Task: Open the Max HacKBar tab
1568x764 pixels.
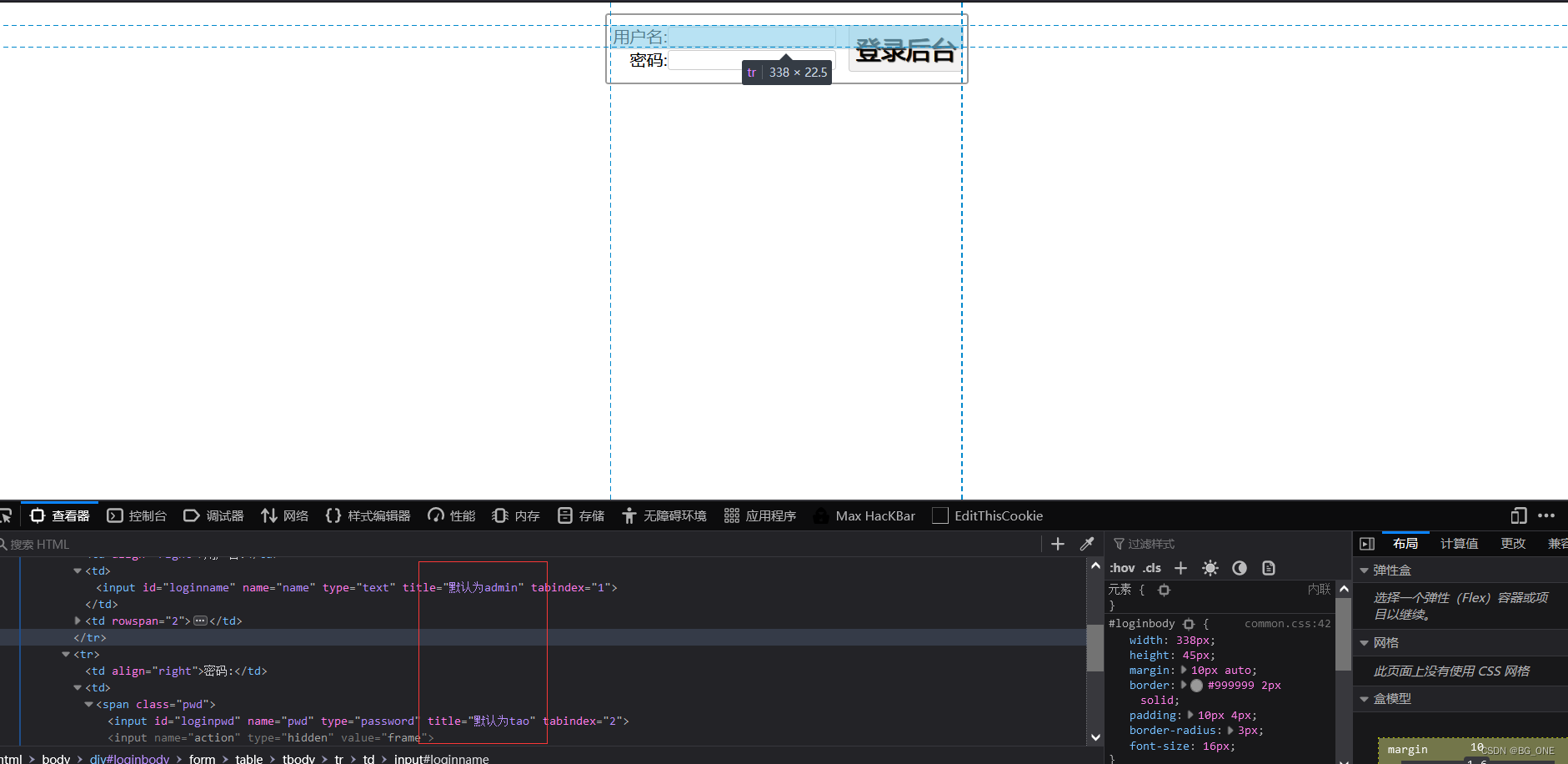Action: pos(864,515)
